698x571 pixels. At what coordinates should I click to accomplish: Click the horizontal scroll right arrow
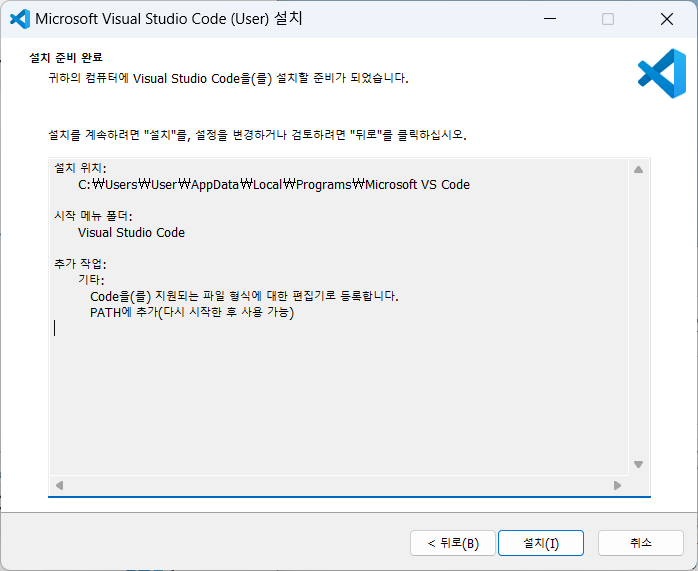pos(617,485)
